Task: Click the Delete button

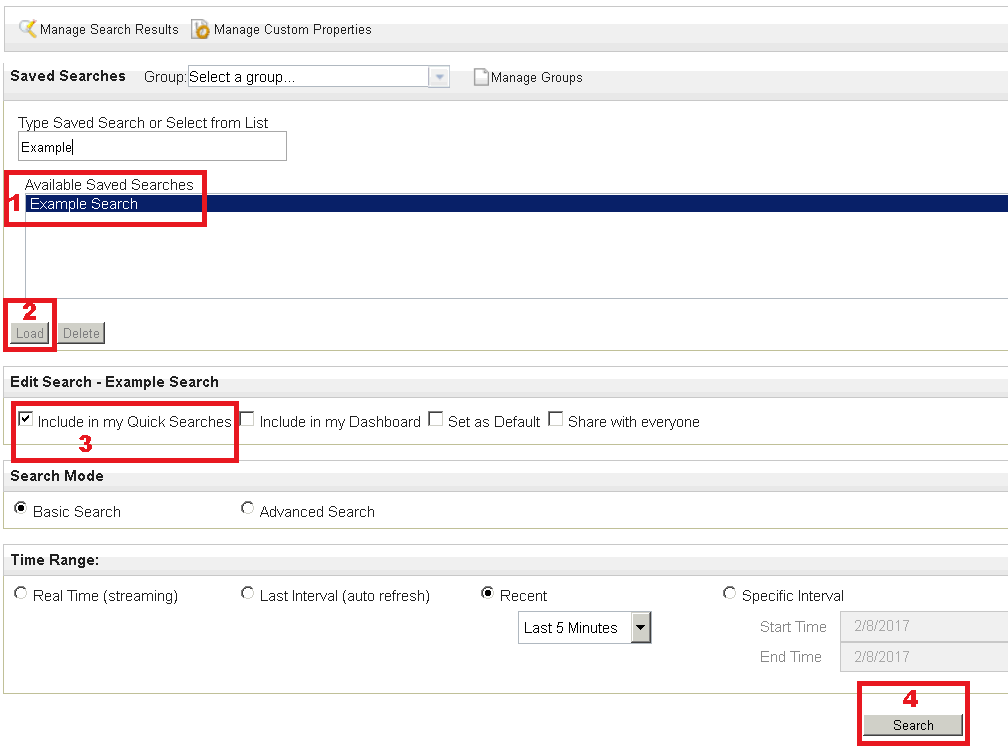Action: (81, 333)
